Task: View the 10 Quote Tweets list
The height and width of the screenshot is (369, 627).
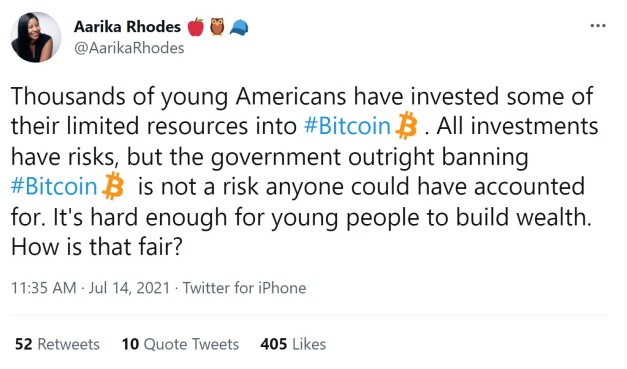Action: (180, 344)
